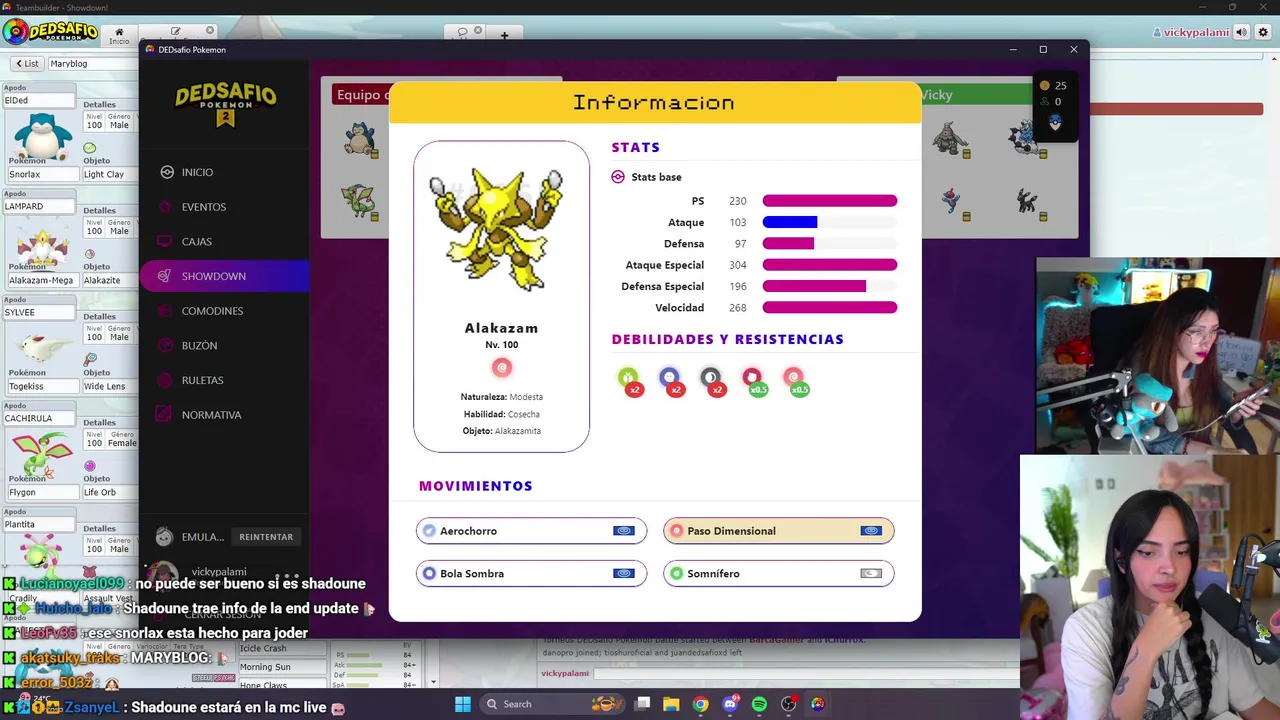Click the Pokeball icon beside INICIO
The height and width of the screenshot is (720, 1280).
167,172
